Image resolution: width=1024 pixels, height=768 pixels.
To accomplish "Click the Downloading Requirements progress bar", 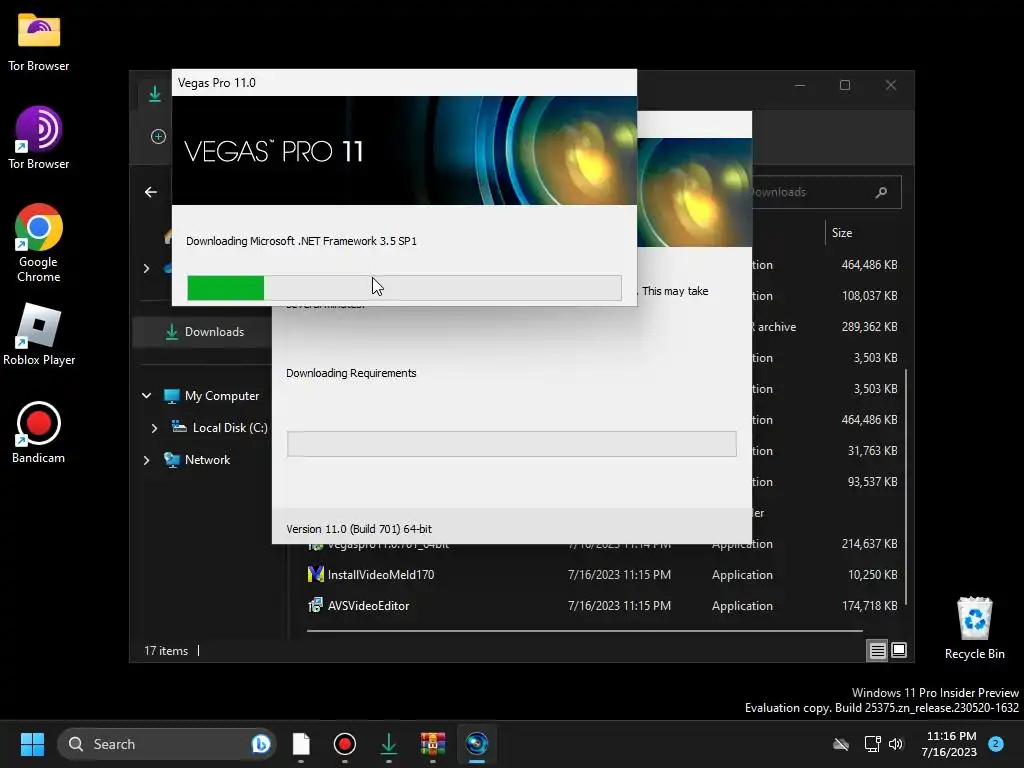I will [511, 444].
